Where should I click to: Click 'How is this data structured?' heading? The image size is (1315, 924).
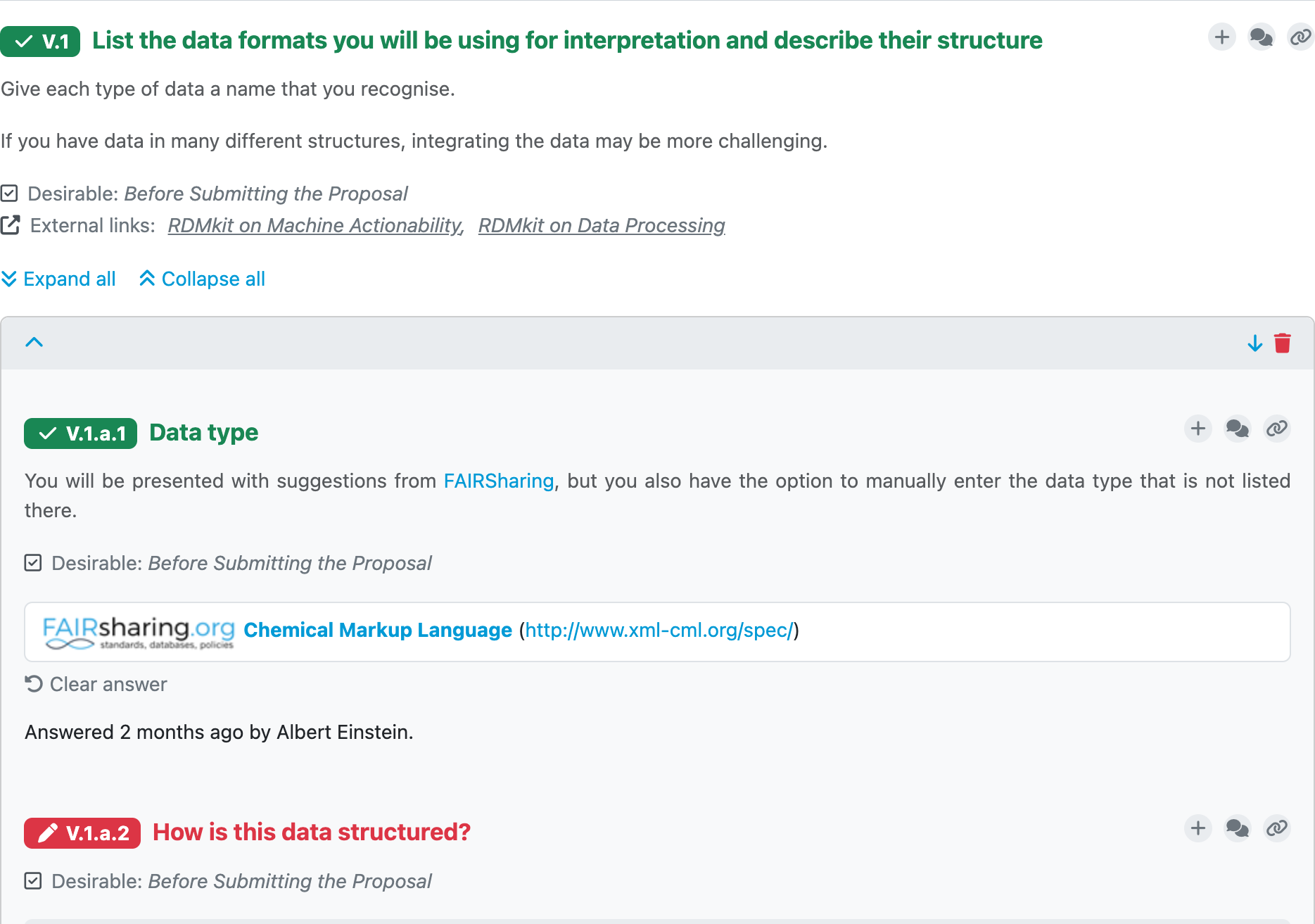click(x=312, y=832)
